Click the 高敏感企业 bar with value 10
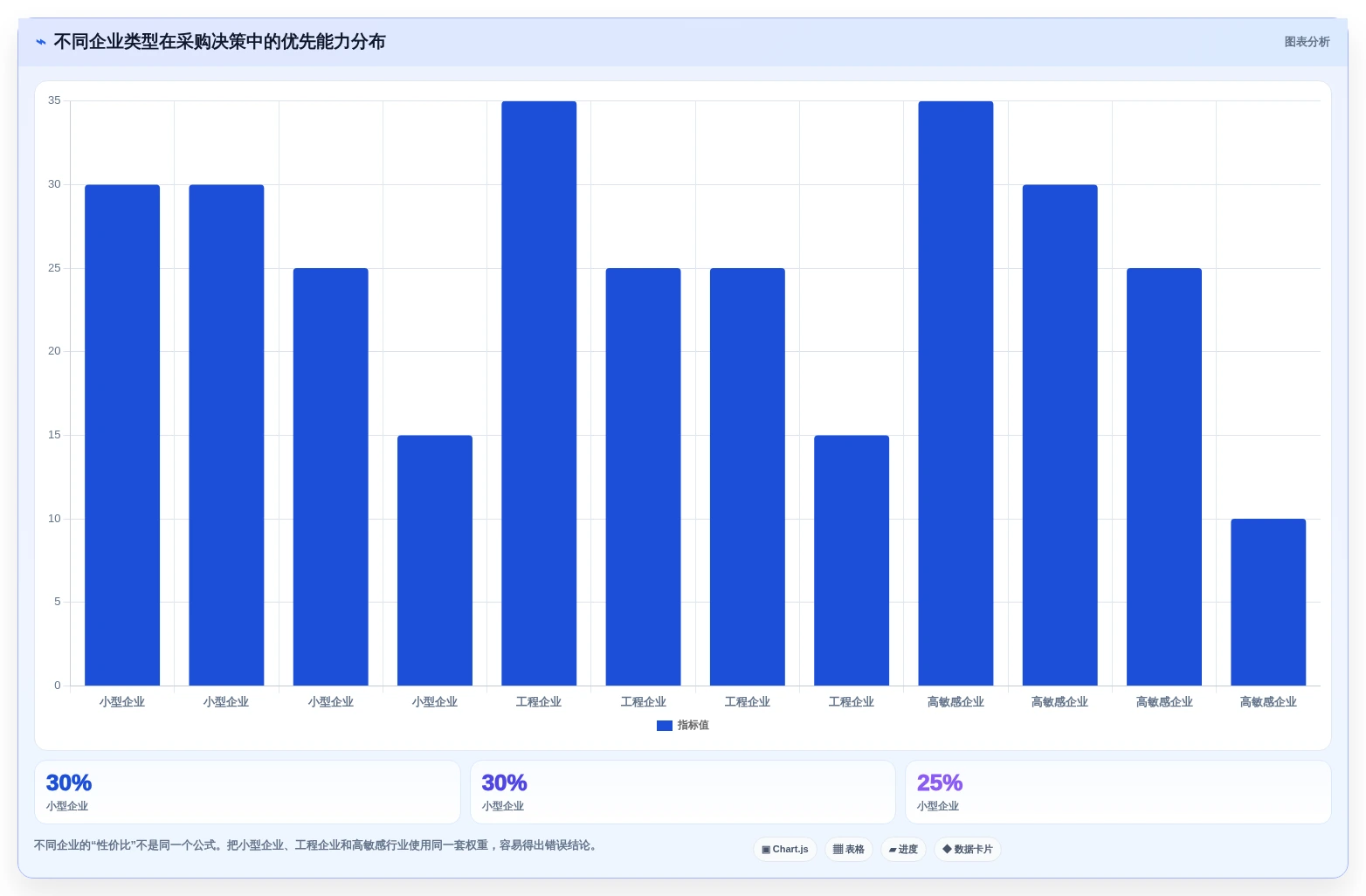 [x=1268, y=603]
